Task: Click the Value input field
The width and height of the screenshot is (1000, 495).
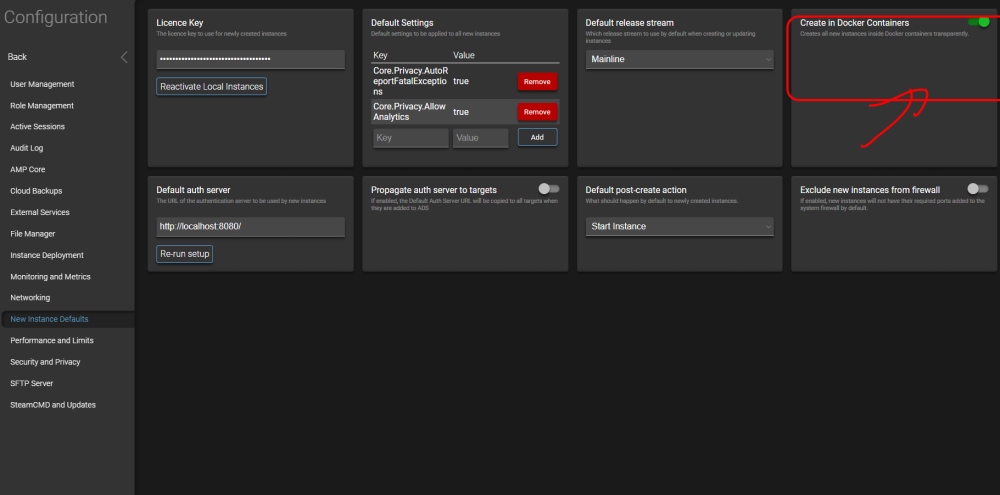Action: (480, 138)
